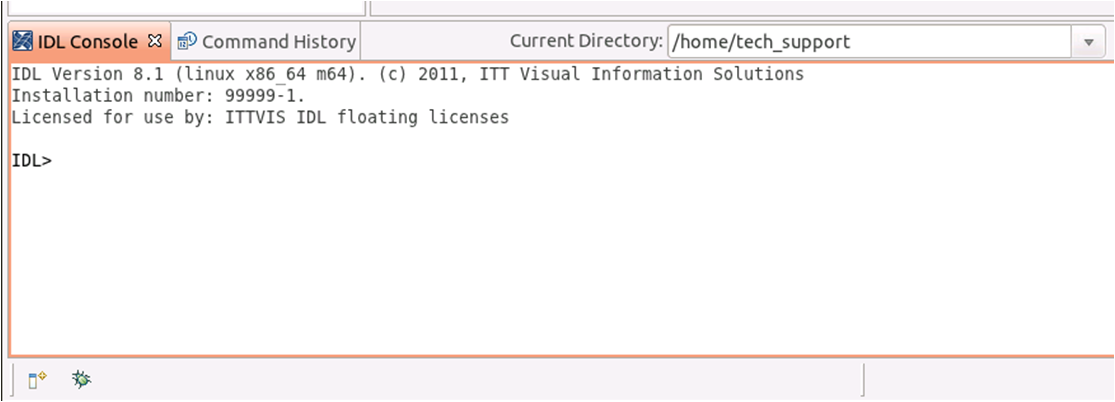Place cursor at the IDL> prompt

[60, 161]
